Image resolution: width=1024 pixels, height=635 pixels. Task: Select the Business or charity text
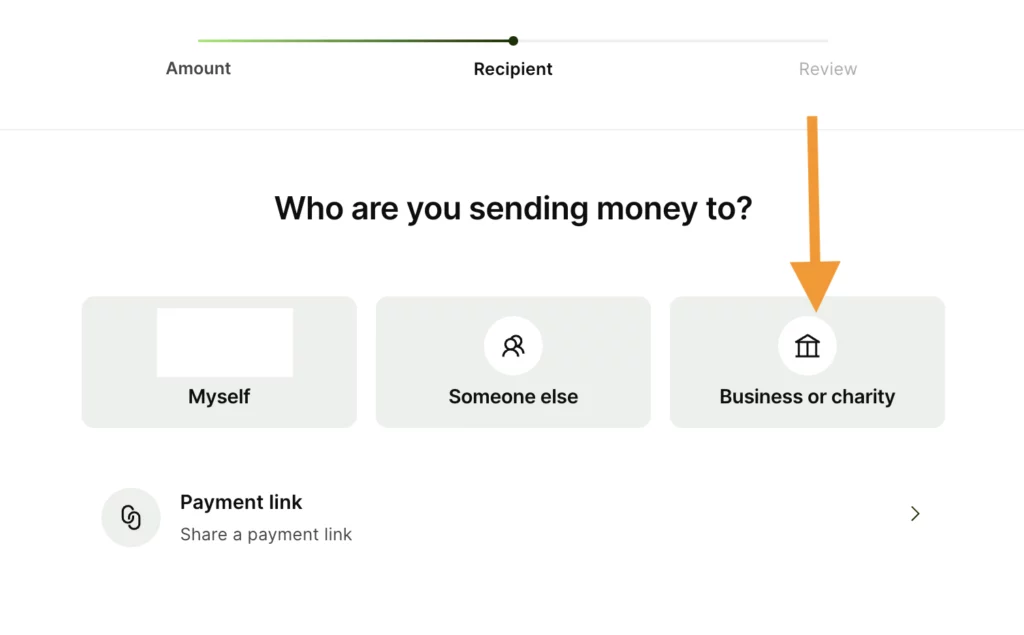(807, 397)
